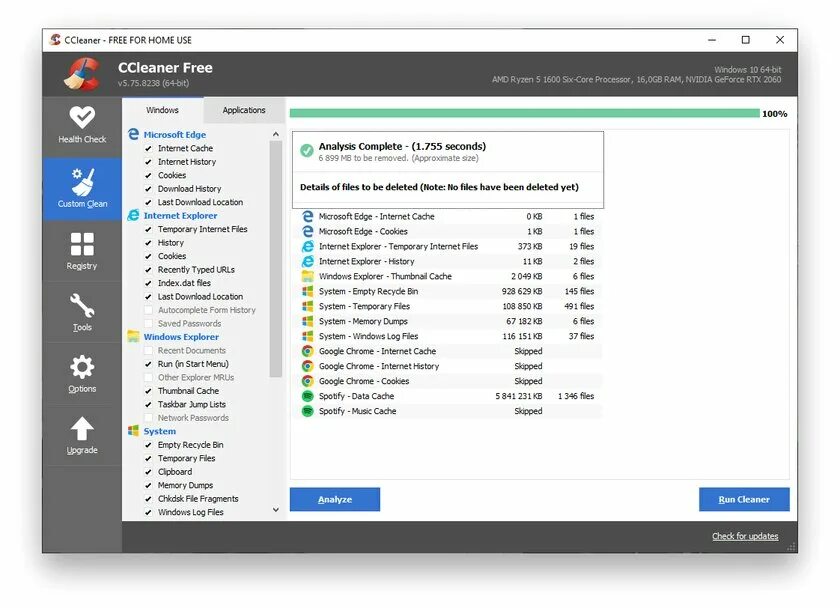The image size is (840, 608).
Task: Open the Tools section
Action: click(x=81, y=311)
